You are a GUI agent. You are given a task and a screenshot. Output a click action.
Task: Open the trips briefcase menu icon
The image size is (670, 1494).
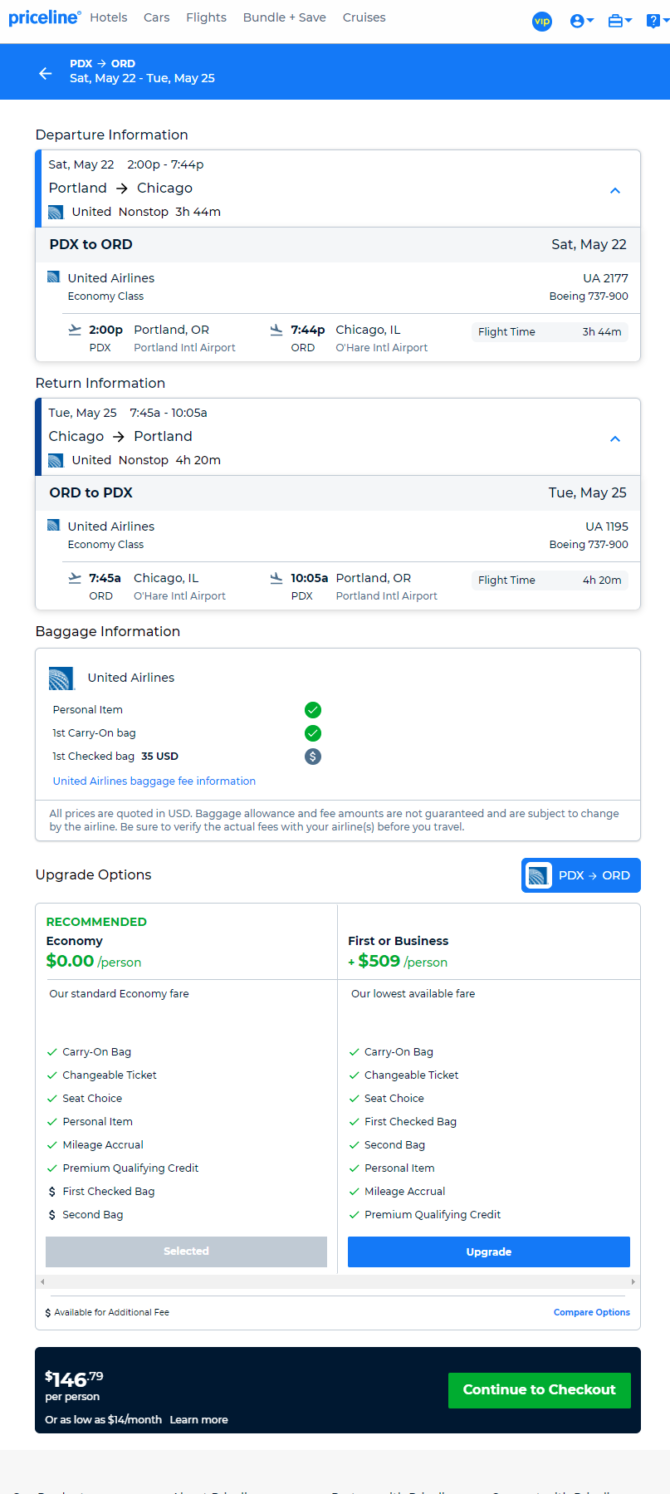coord(620,21)
